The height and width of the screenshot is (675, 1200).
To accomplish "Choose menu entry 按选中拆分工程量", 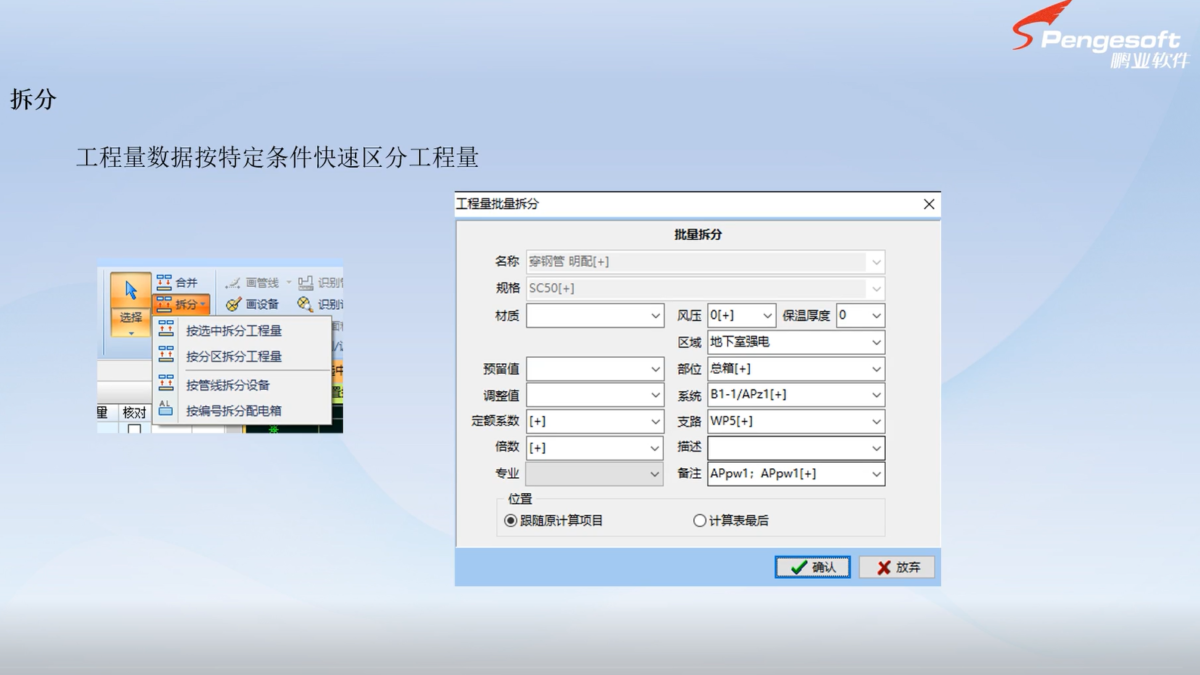I will click(233, 330).
